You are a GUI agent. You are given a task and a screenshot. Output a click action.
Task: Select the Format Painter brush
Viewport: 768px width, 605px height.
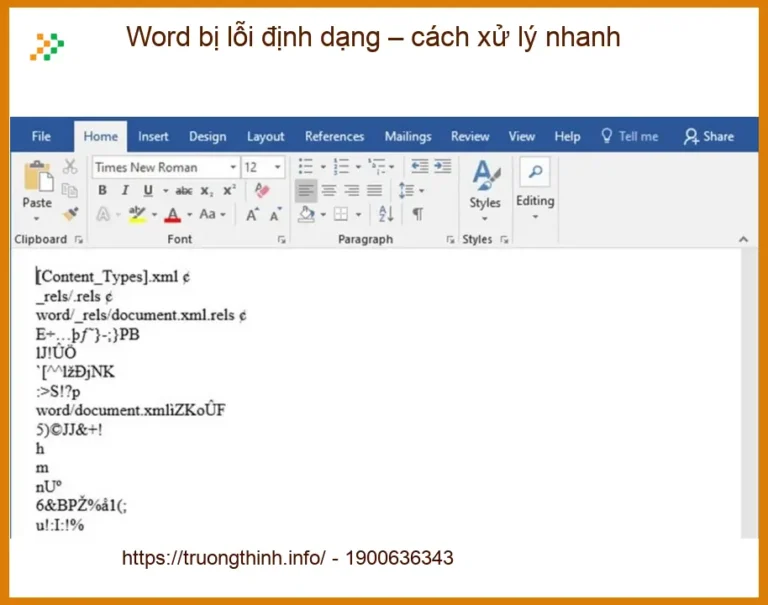[70, 214]
